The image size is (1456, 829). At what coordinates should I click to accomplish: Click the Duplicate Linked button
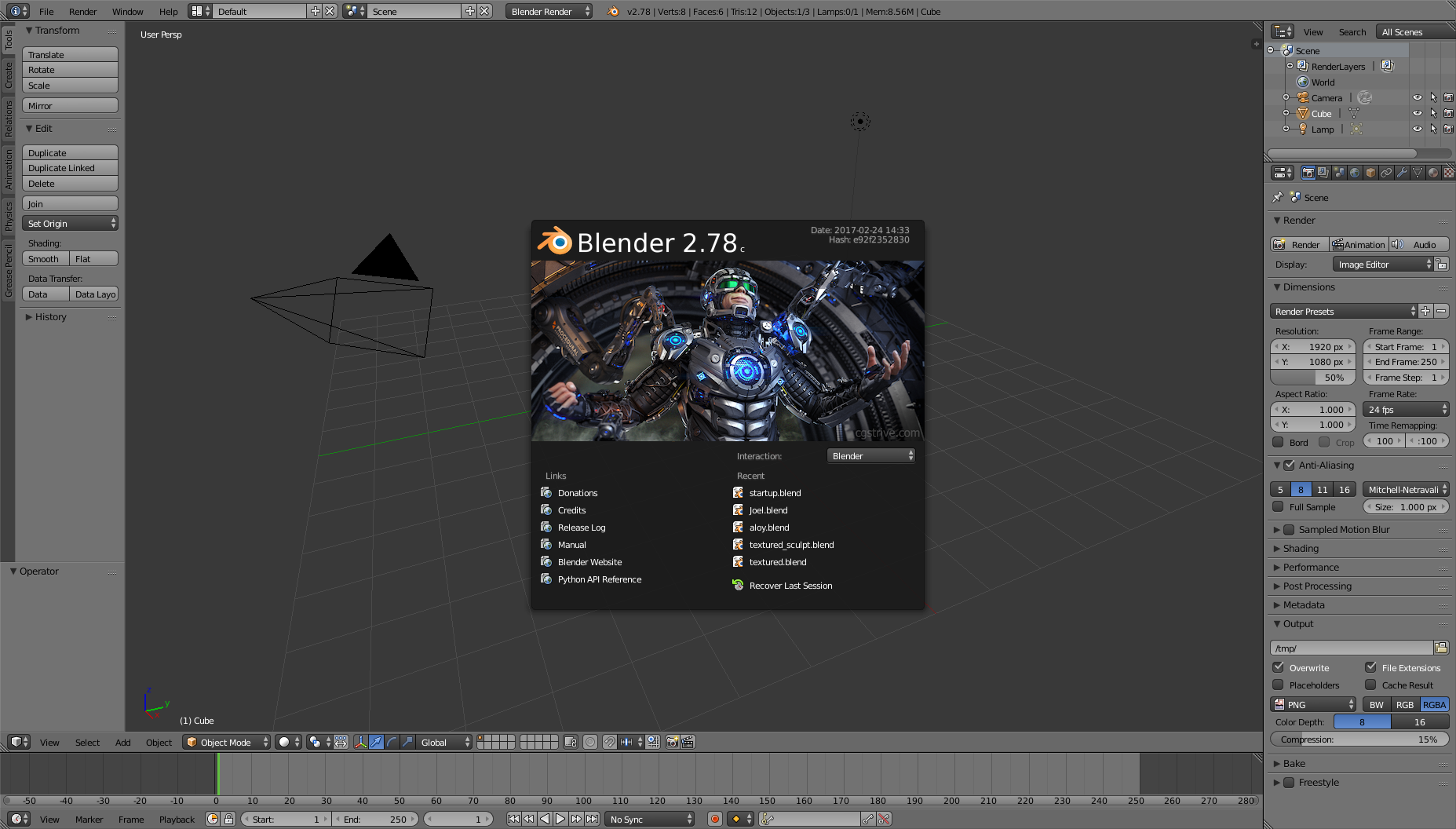70,167
